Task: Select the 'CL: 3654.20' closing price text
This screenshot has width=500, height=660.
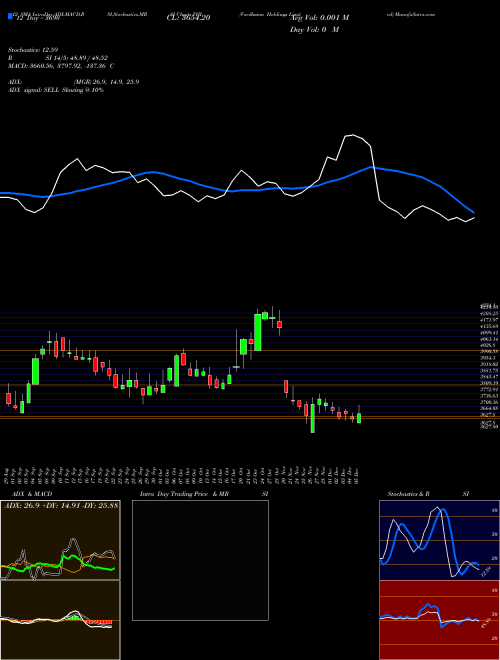Action: (188, 18)
